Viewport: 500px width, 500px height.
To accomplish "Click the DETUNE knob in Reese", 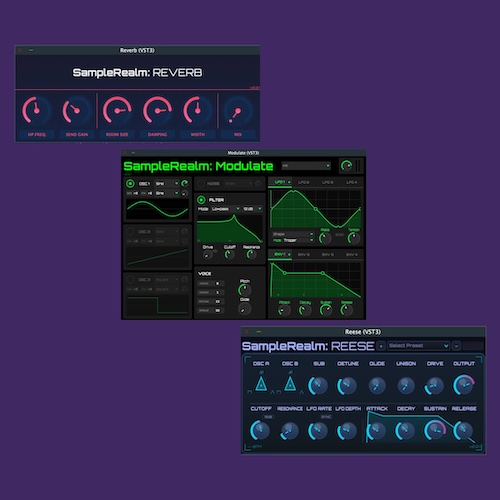I will click(347, 386).
